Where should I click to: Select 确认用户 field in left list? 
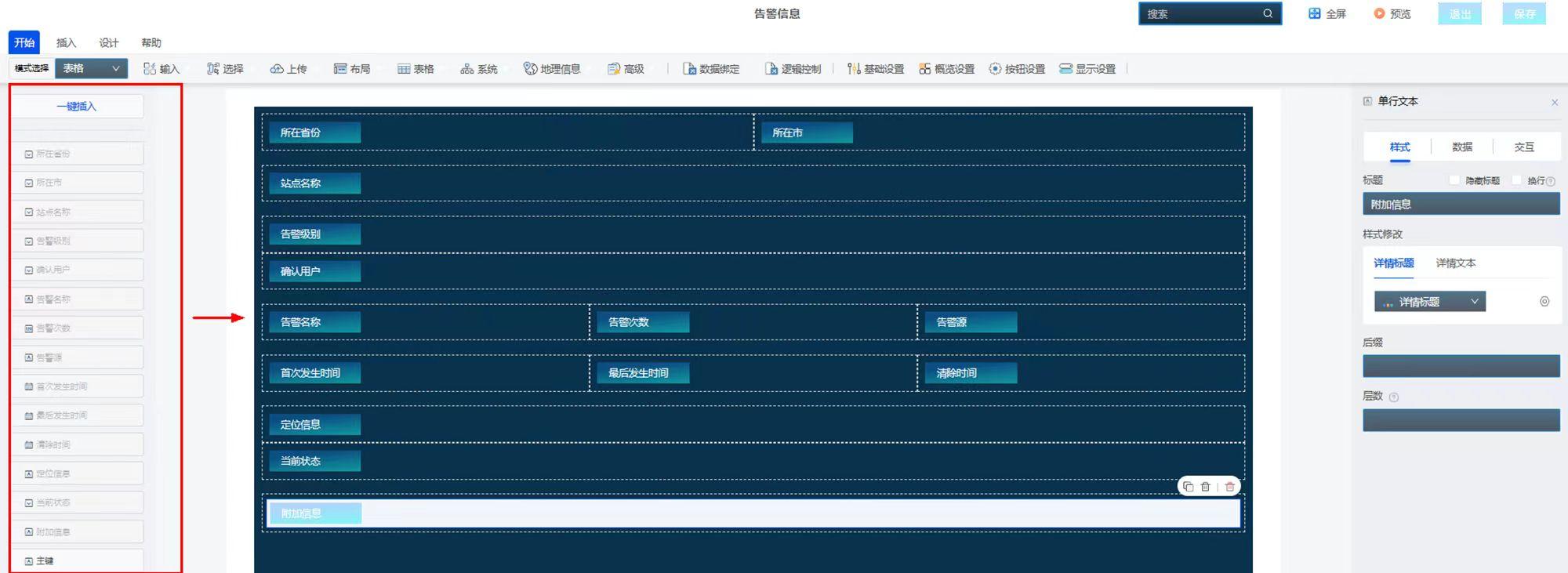(x=77, y=270)
